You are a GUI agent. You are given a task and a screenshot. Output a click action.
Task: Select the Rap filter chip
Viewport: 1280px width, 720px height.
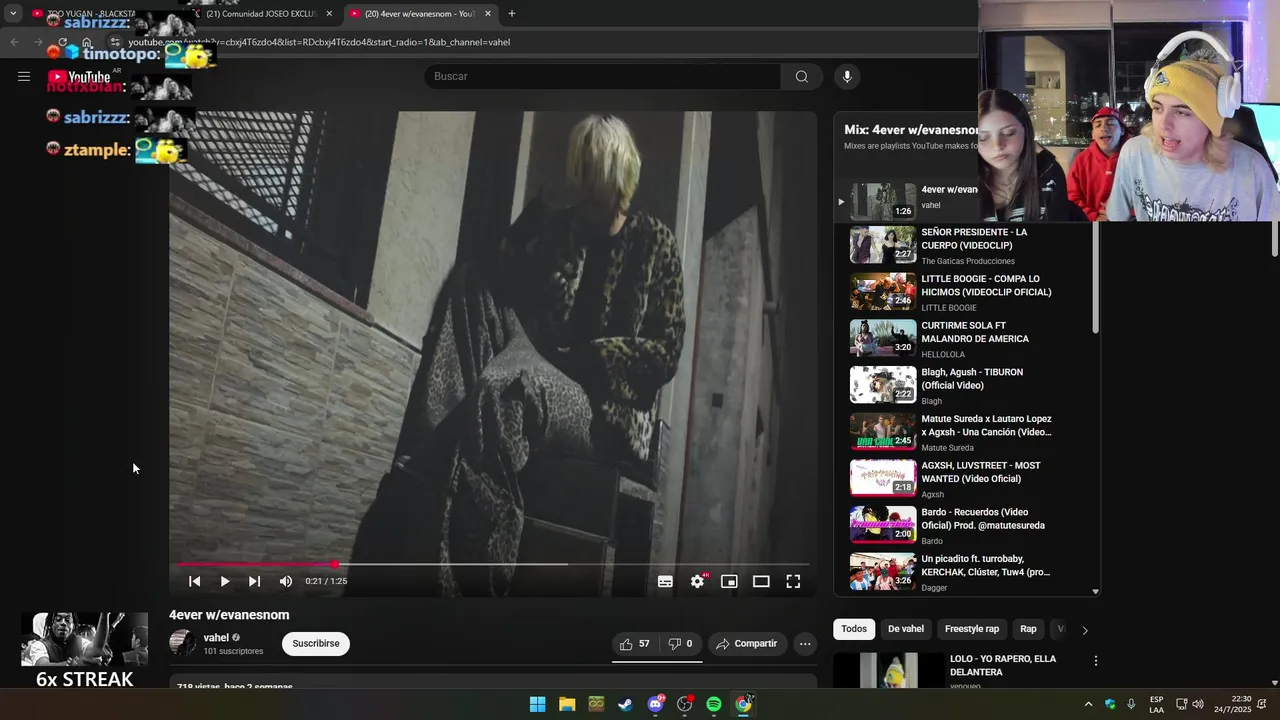1028,629
